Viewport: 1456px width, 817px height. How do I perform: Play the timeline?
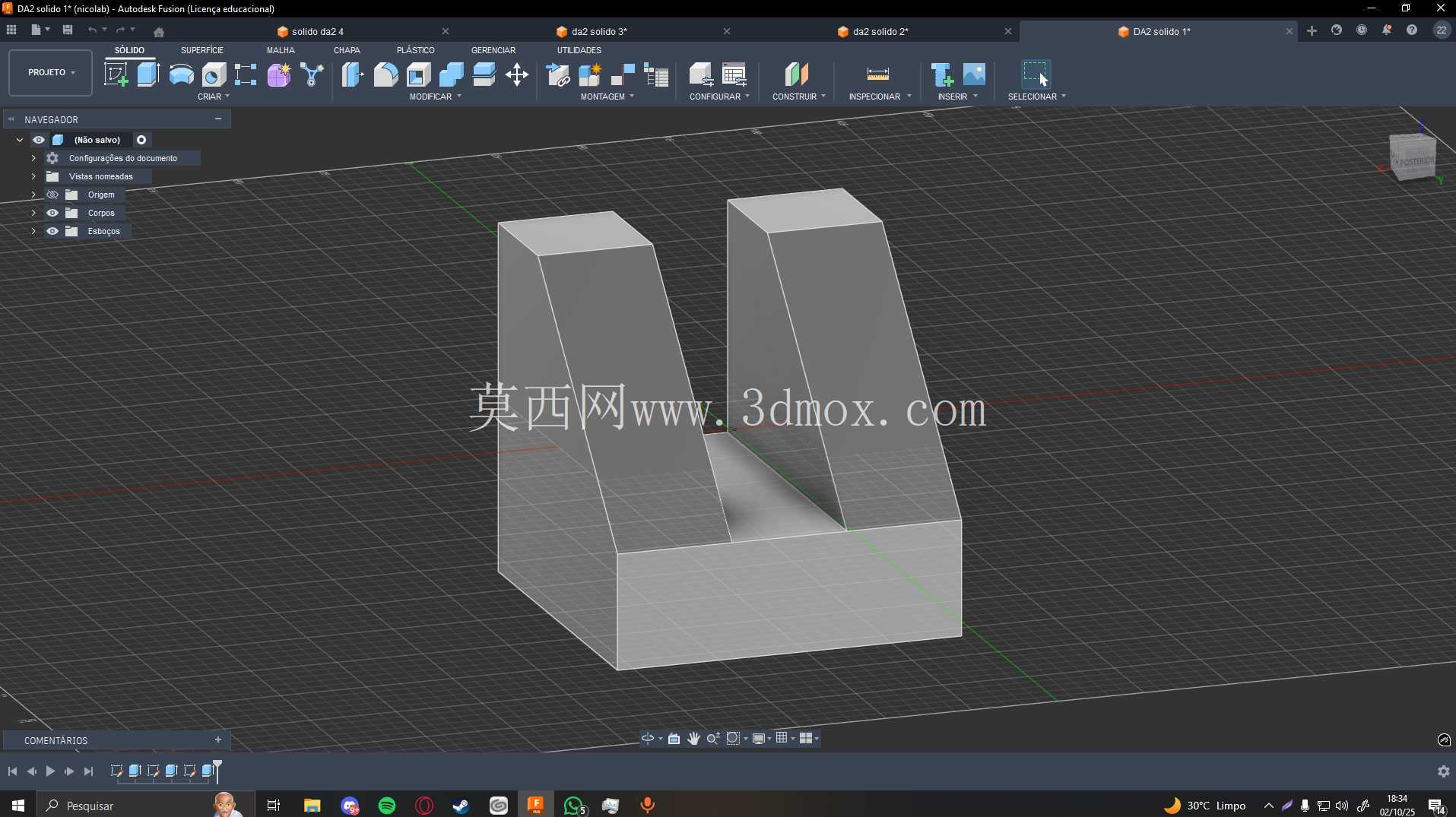(x=50, y=771)
